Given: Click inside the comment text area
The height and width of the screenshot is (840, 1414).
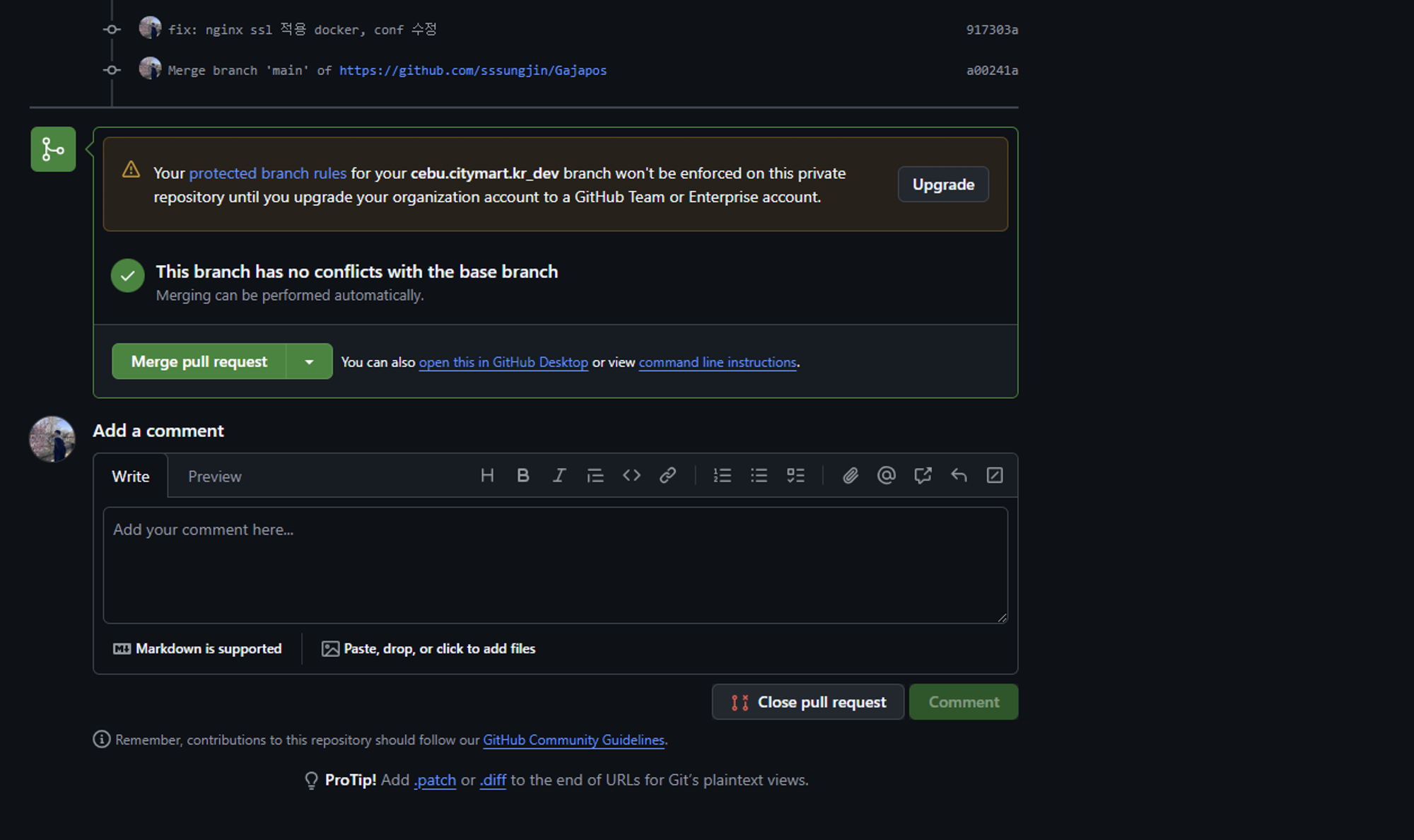Looking at the screenshot, I should pyautogui.click(x=555, y=565).
